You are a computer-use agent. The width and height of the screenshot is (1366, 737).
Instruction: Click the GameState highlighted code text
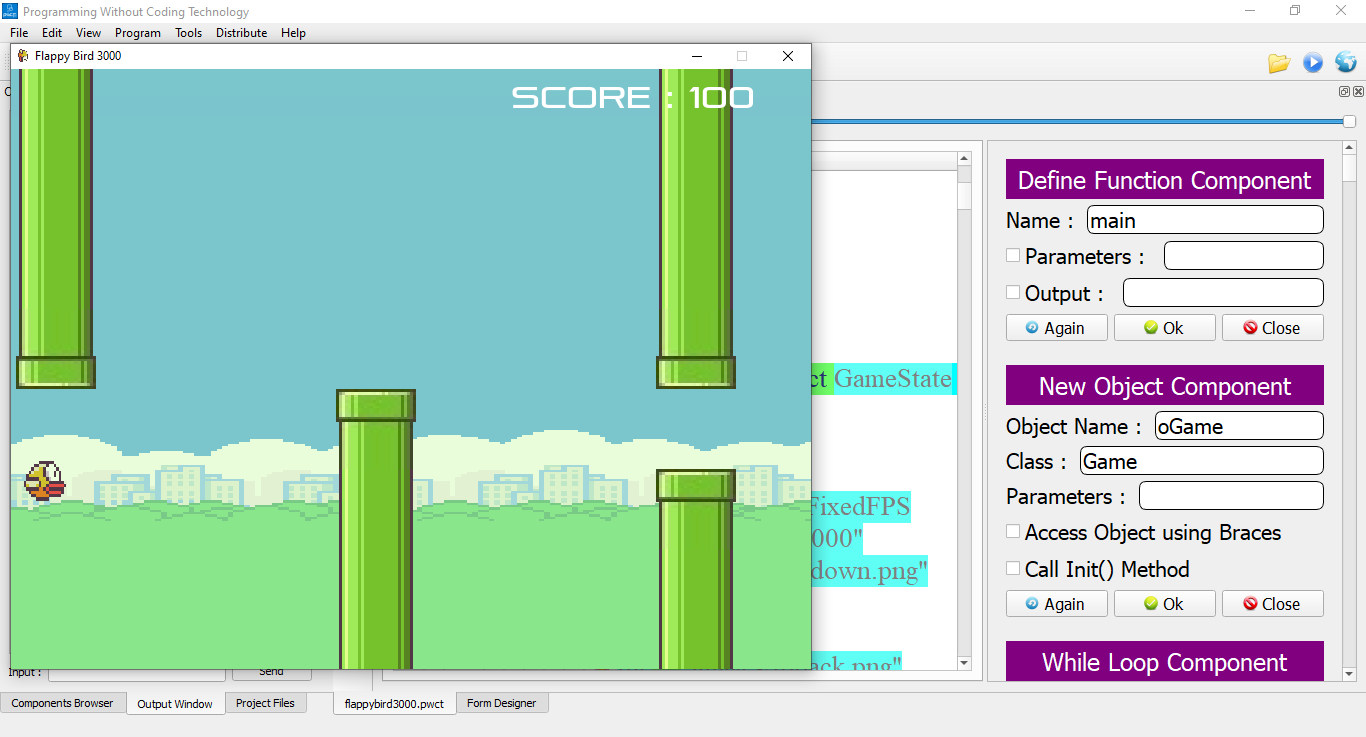pos(893,379)
